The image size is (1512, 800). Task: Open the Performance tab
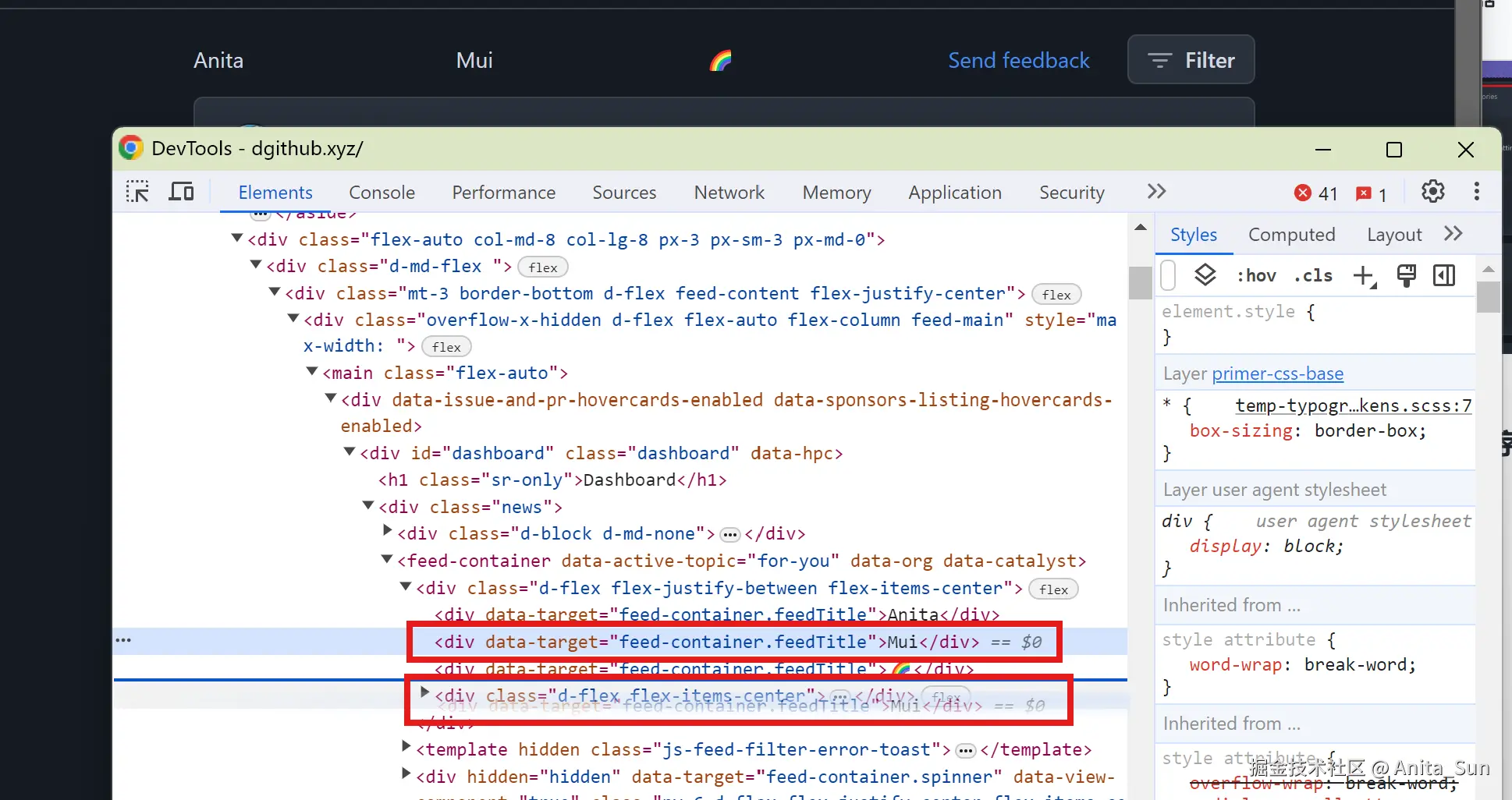(503, 193)
